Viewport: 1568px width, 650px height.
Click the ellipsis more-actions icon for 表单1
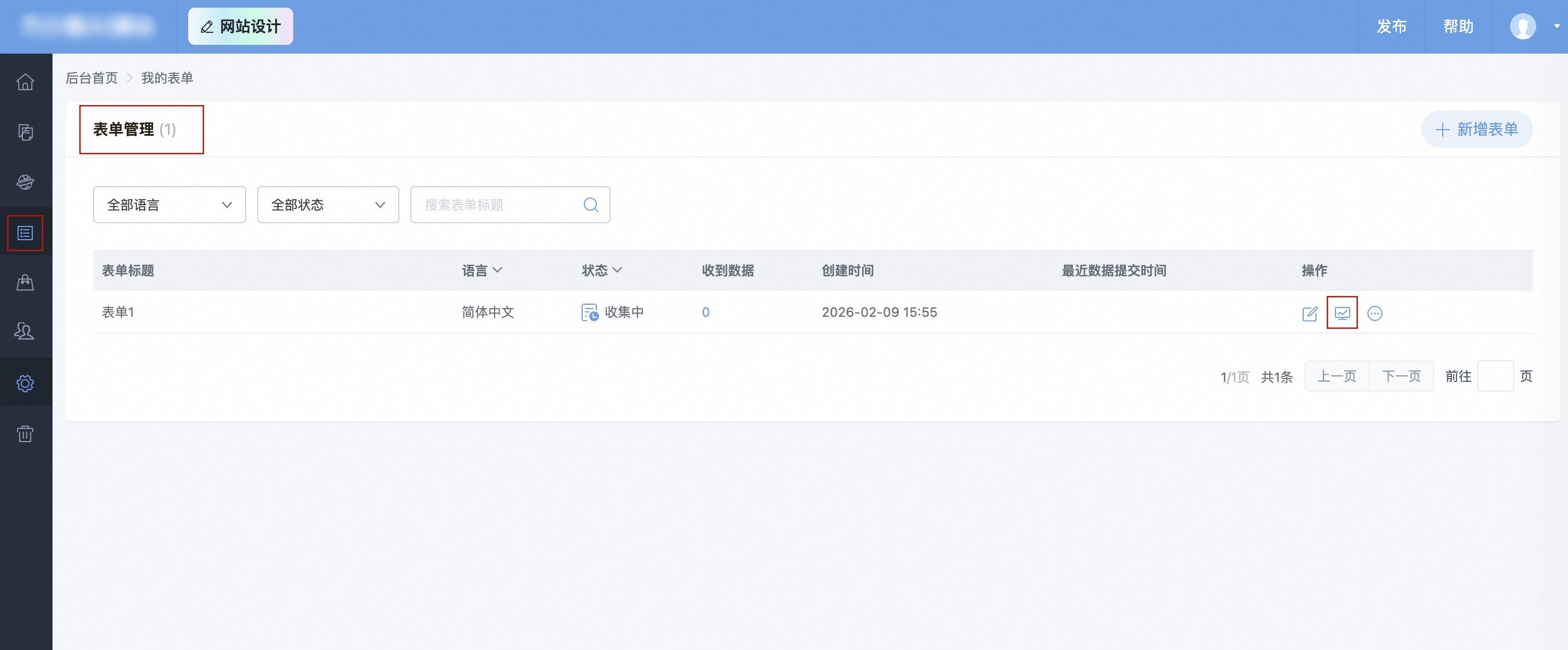pos(1375,314)
